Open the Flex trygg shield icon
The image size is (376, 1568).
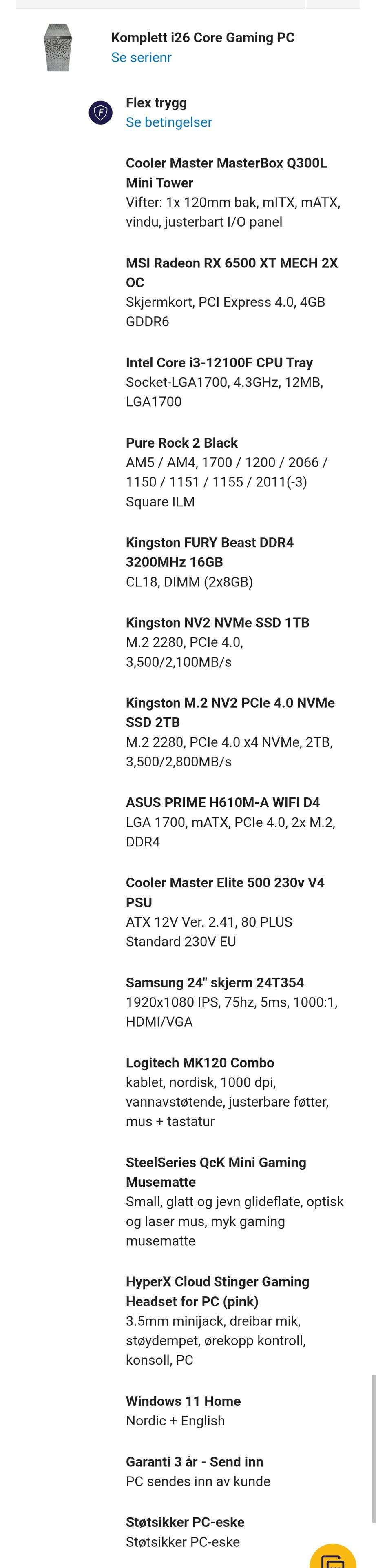100,113
